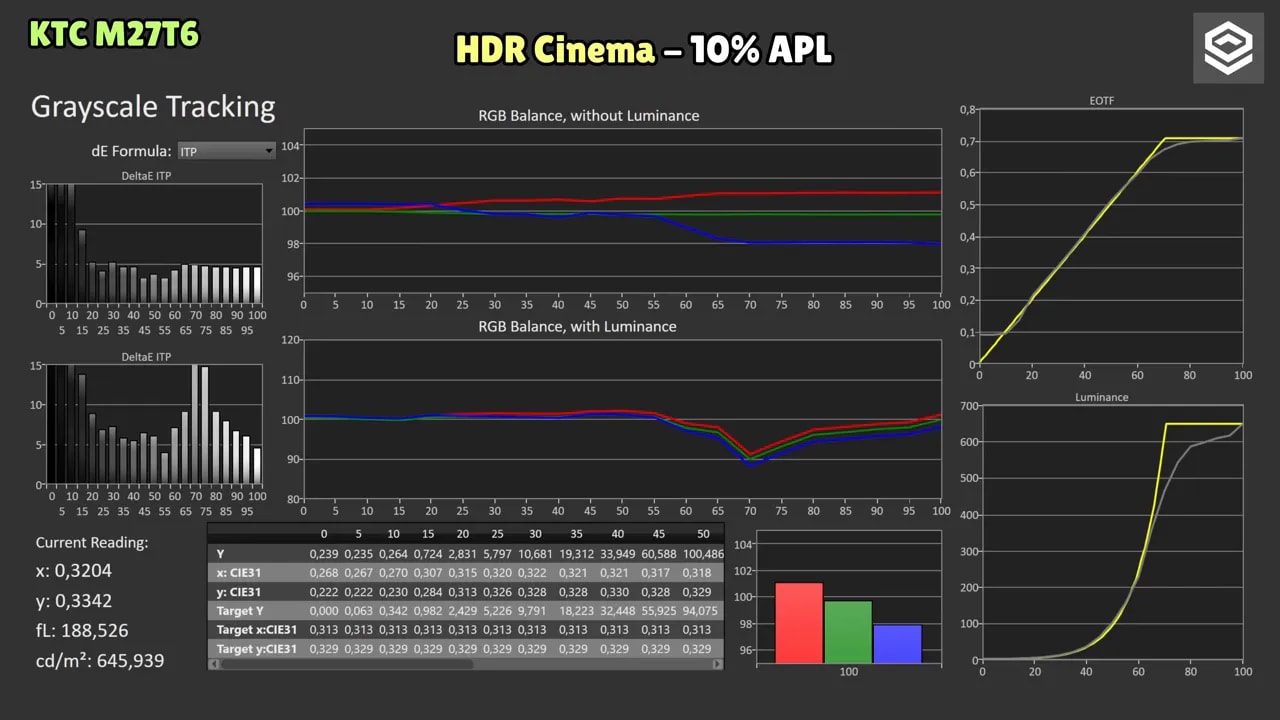Click the Target Y cell '55,925'
Viewport: 1280px width, 720px height.
pyautogui.click(x=659, y=611)
